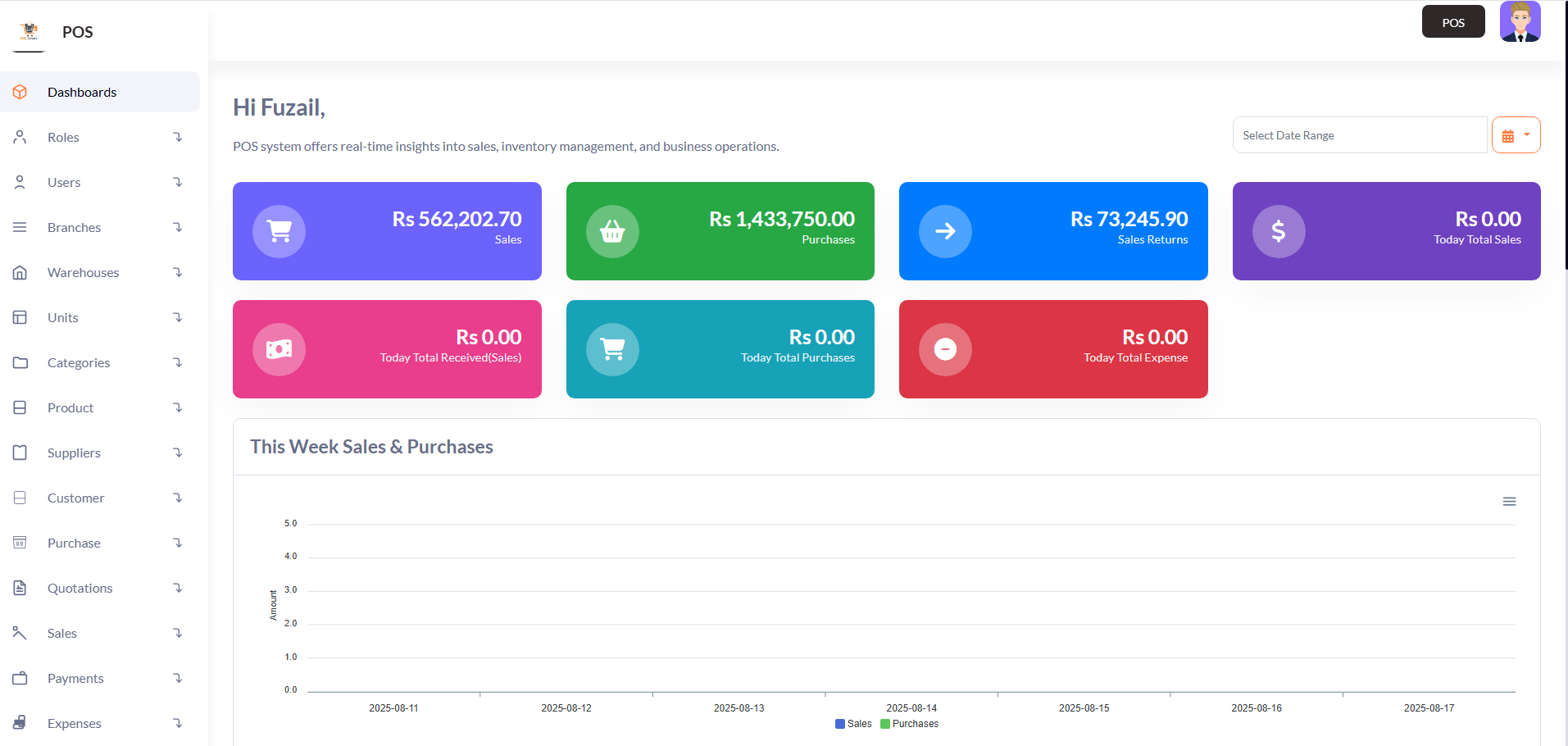Viewport: 1568px width, 746px height.
Task: Click the cart icon on Today Total Purchases
Action: (612, 349)
